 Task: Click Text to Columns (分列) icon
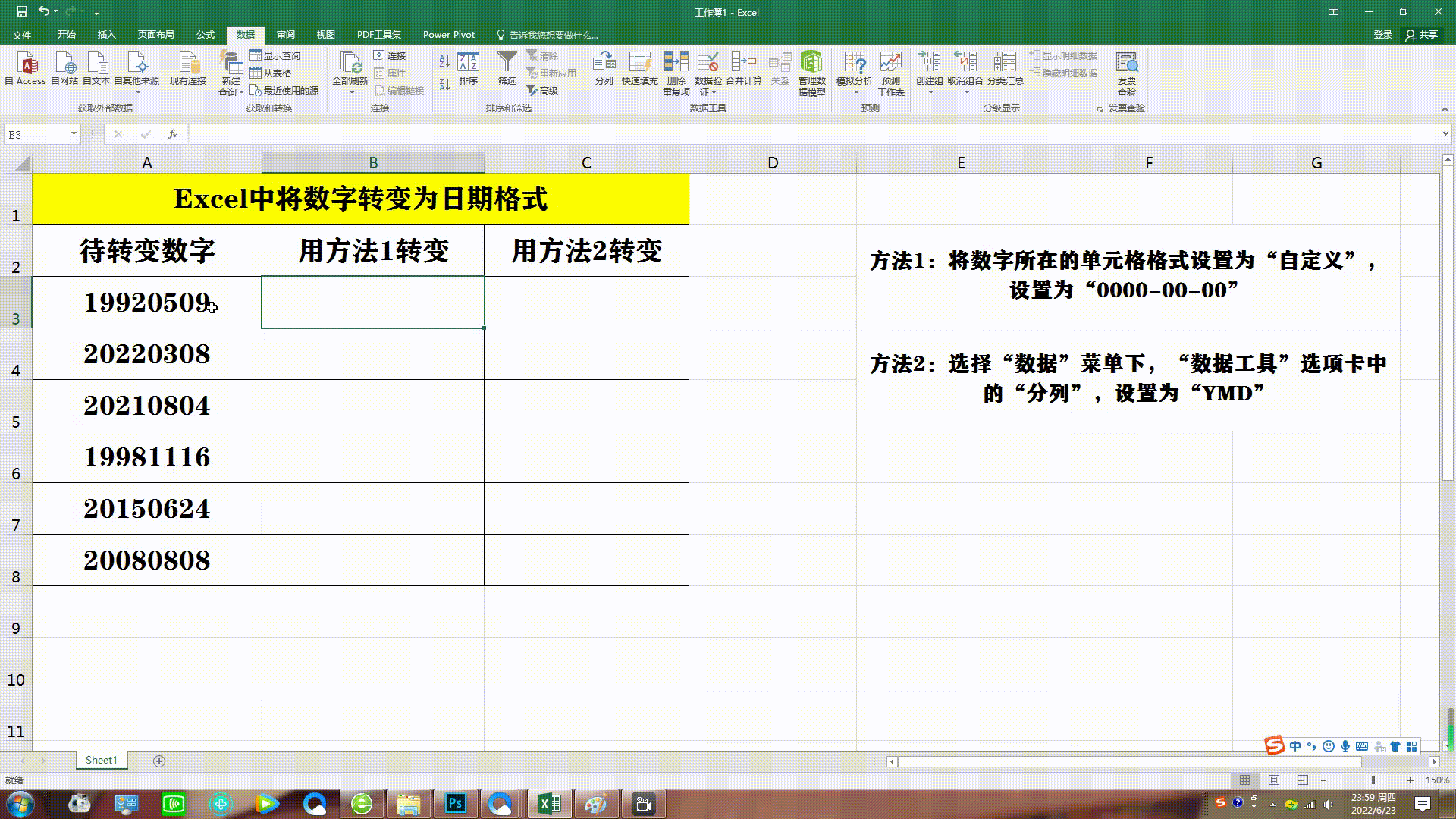[604, 68]
